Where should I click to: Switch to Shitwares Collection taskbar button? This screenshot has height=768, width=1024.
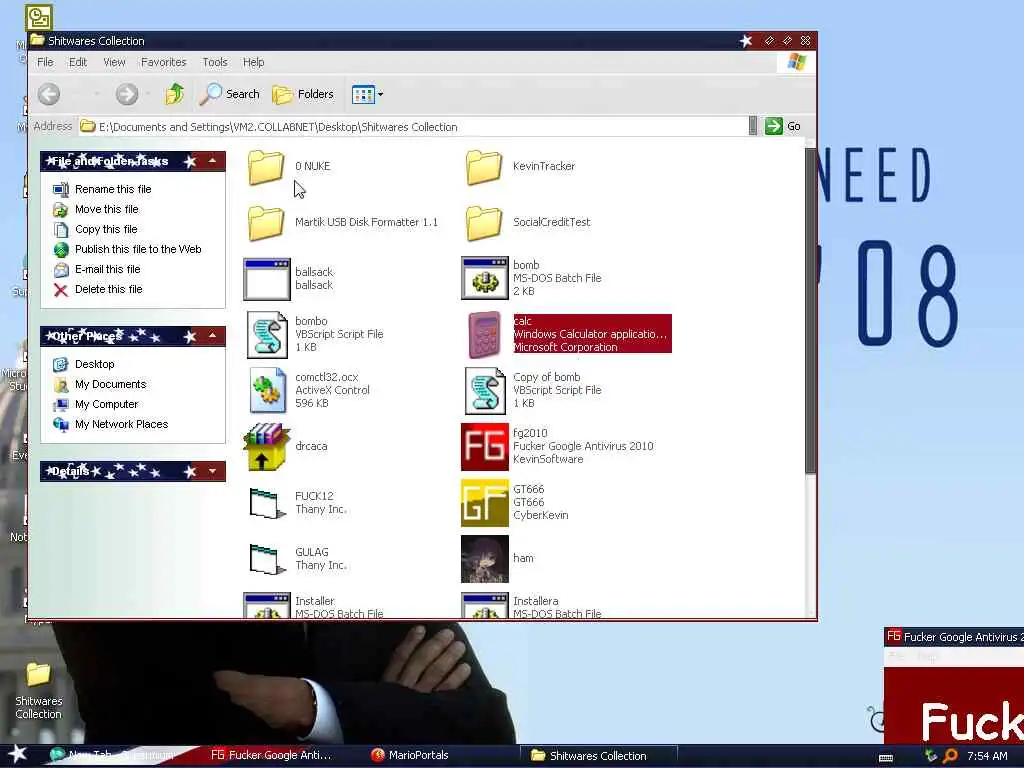click(x=598, y=756)
